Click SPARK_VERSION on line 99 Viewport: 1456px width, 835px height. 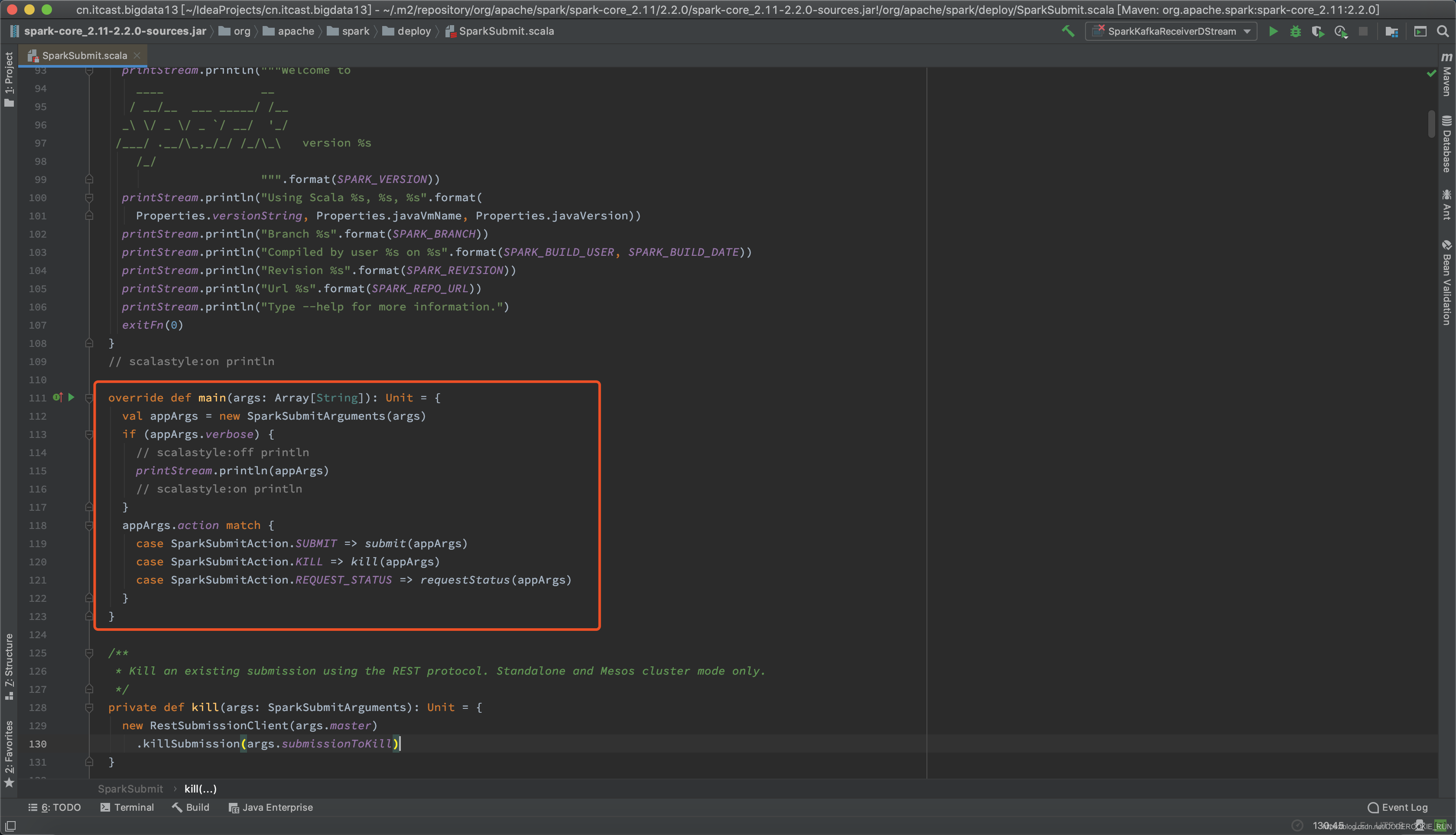(382, 179)
